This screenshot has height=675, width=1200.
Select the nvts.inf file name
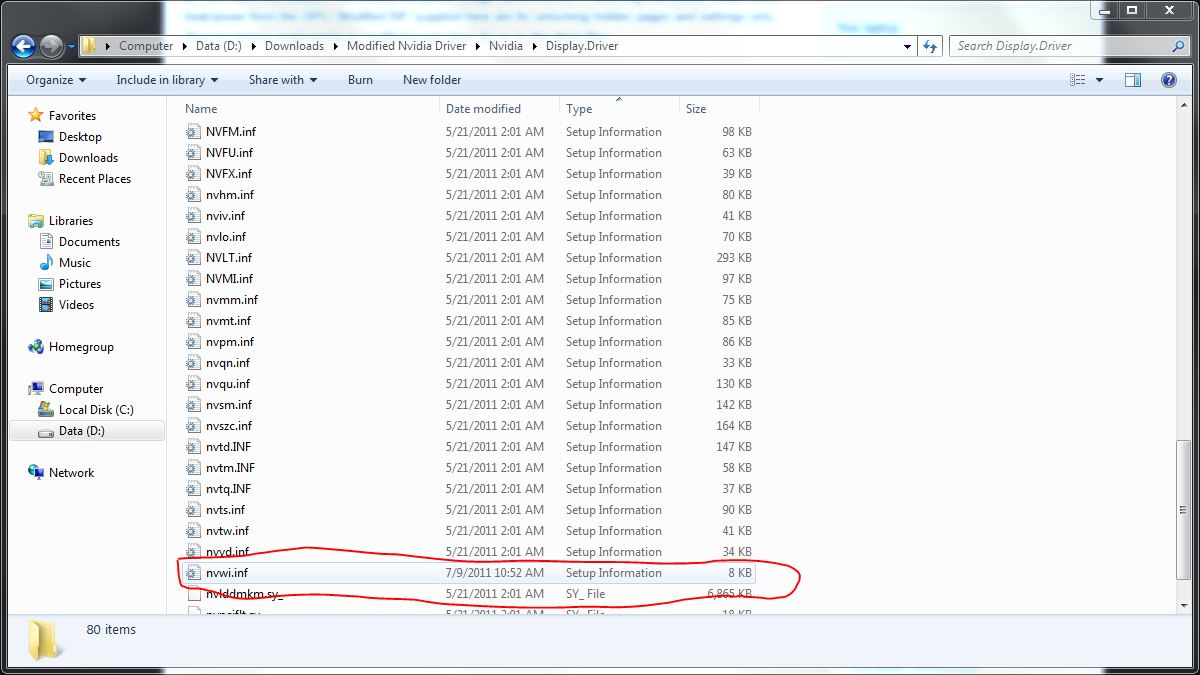225,510
